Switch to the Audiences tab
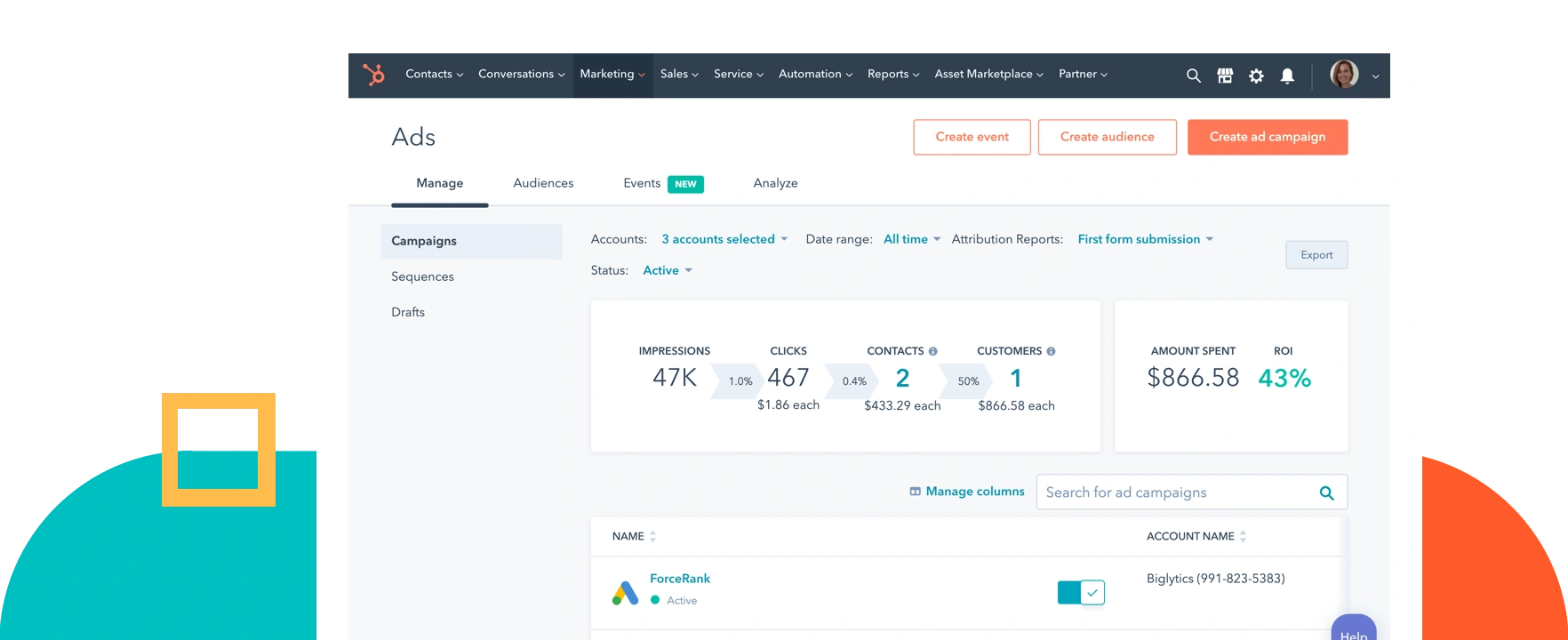1568x640 pixels. pos(543,183)
